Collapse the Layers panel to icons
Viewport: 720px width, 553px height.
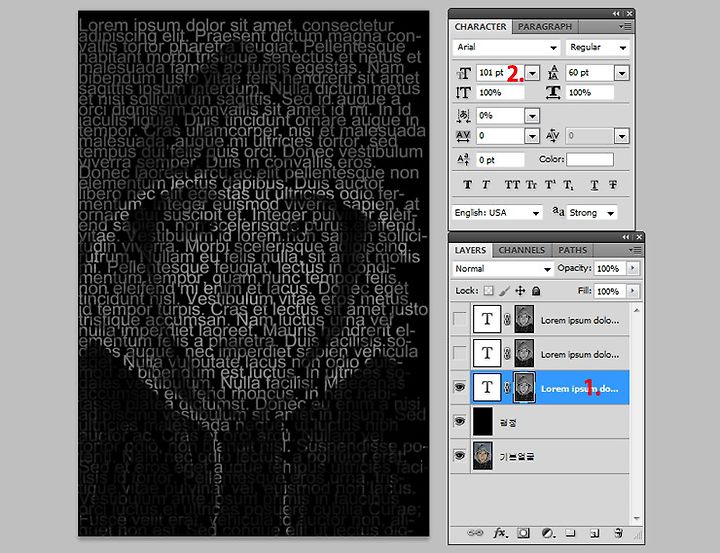tap(625, 237)
